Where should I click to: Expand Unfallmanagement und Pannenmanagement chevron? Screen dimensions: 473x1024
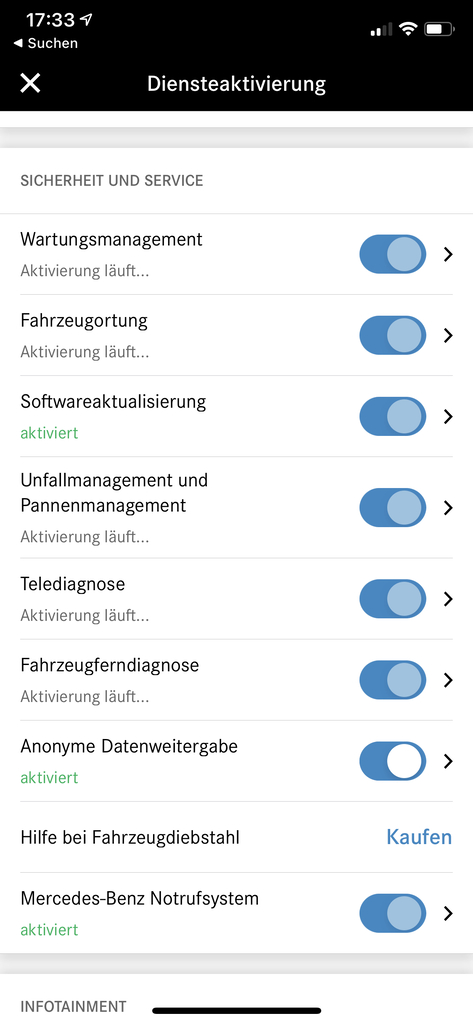tap(448, 507)
